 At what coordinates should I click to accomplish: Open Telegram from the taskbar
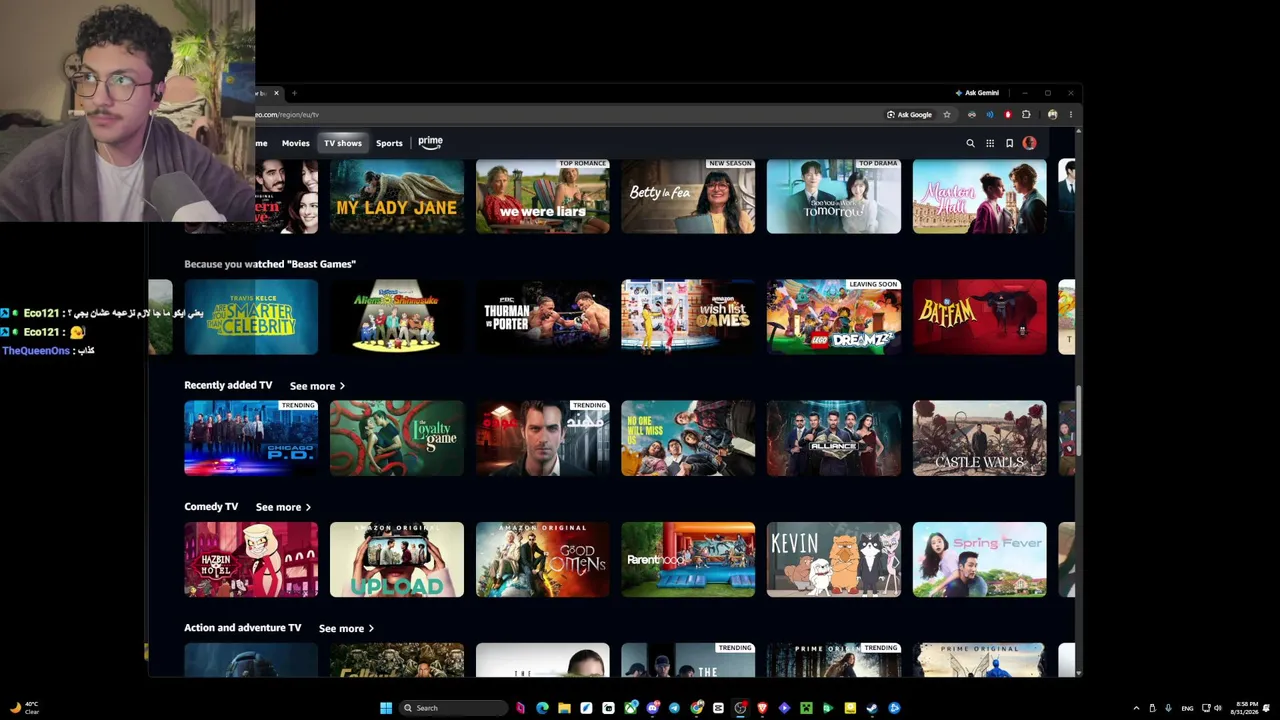674,708
